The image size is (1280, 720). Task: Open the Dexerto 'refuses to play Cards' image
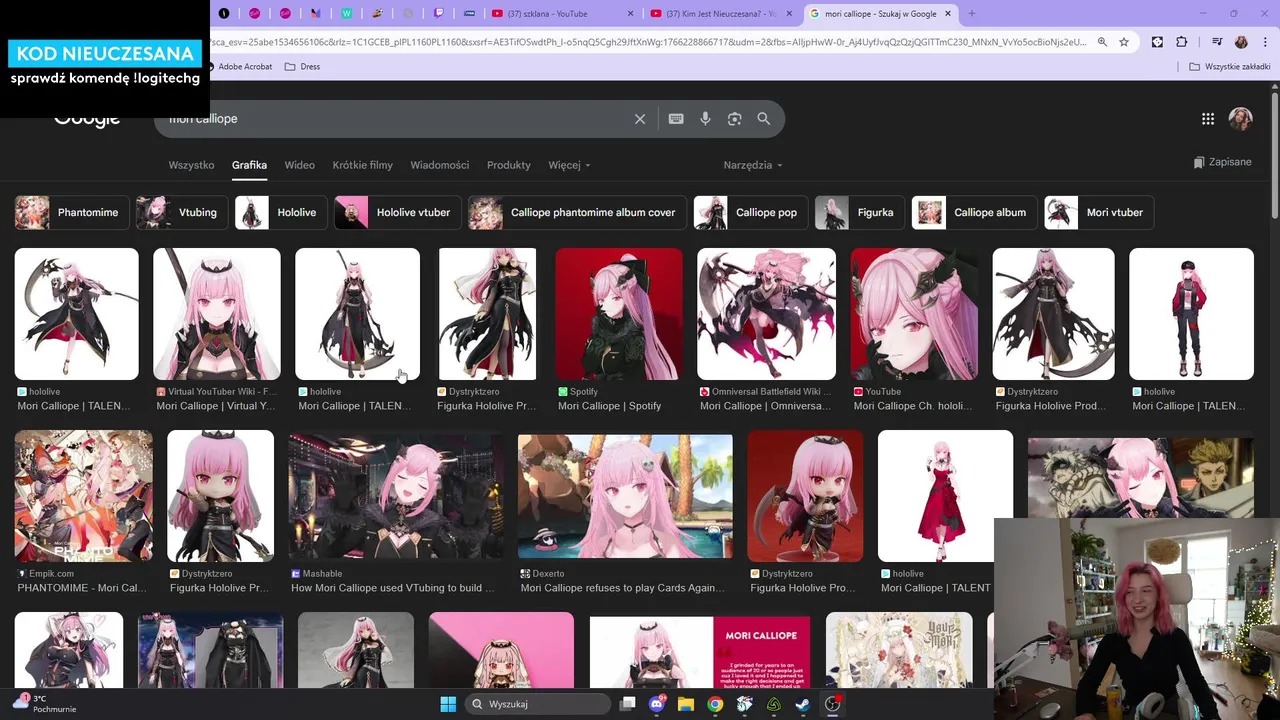click(x=625, y=496)
